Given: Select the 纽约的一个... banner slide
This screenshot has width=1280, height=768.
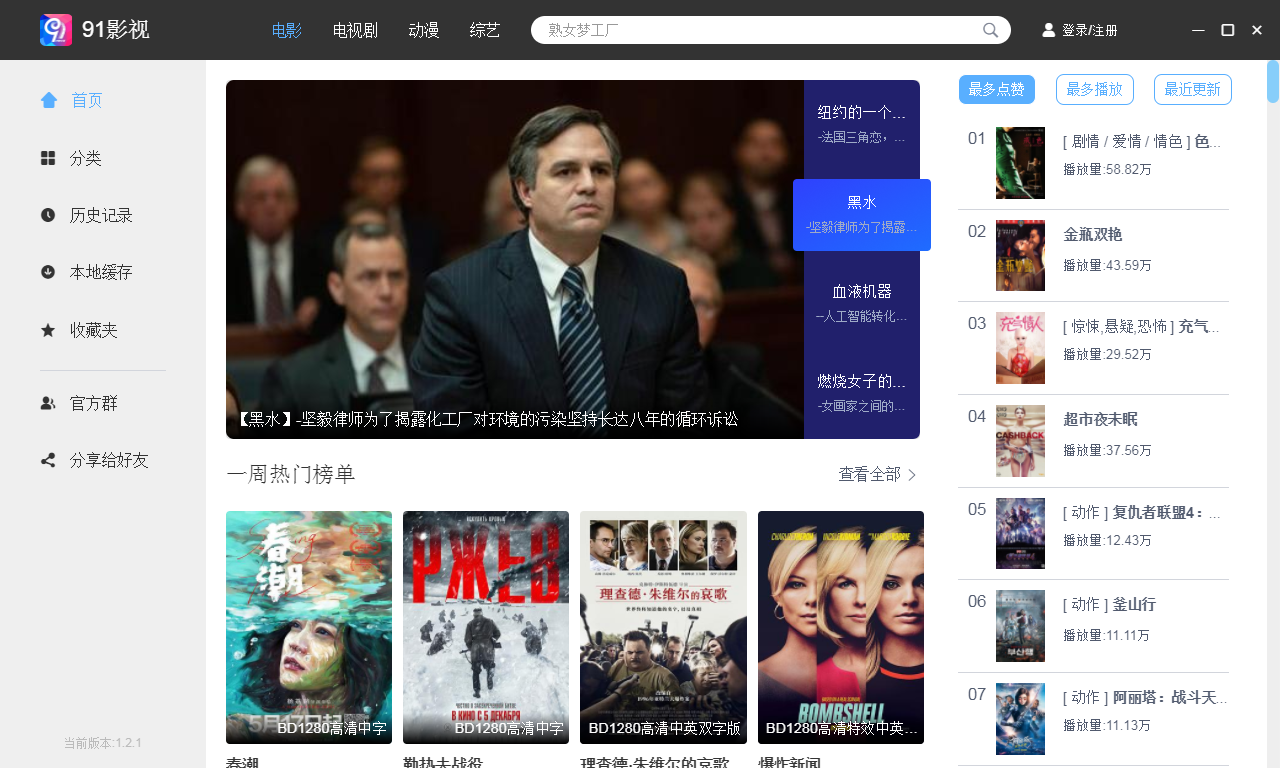Looking at the screenshot, I should click(x=862, y=124).
